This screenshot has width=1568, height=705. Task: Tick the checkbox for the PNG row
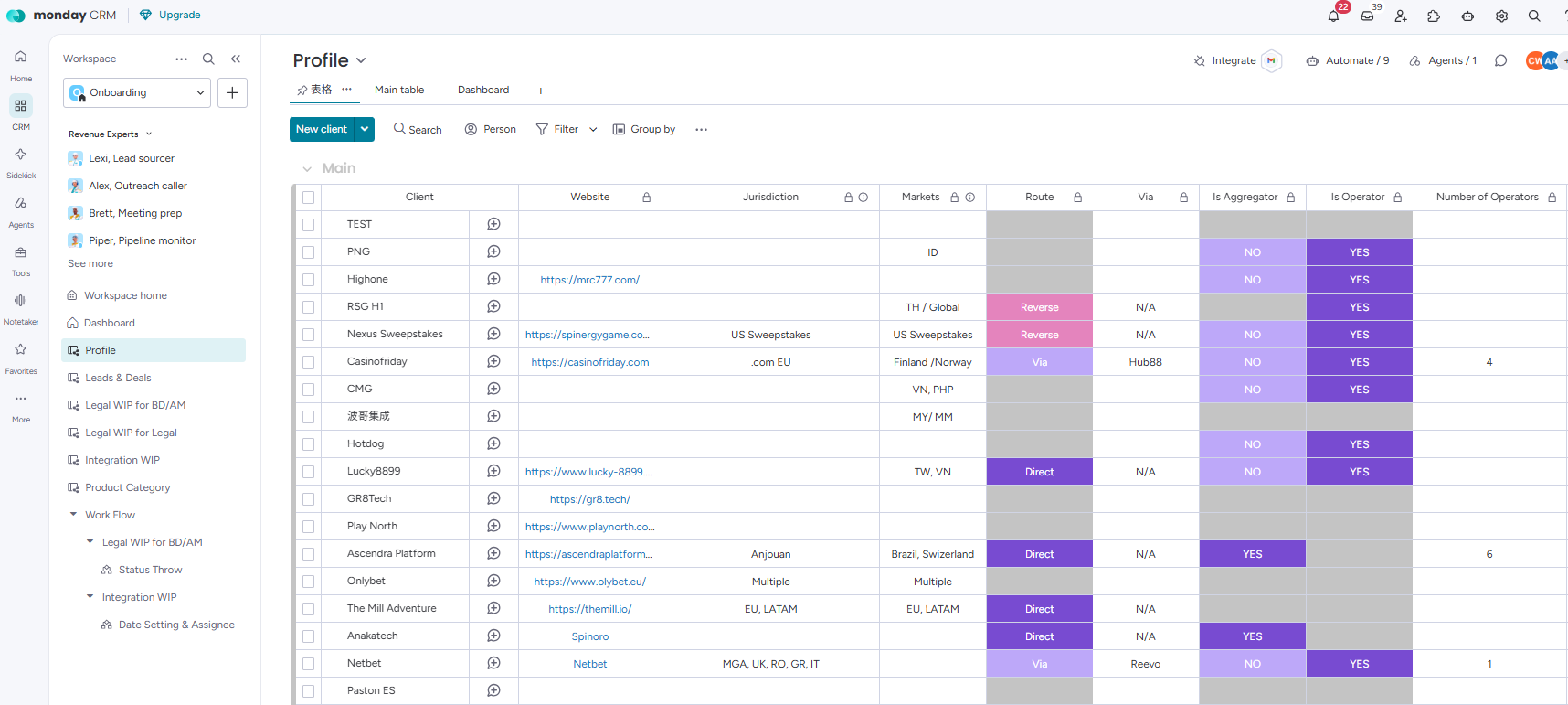tap(308, 251)
